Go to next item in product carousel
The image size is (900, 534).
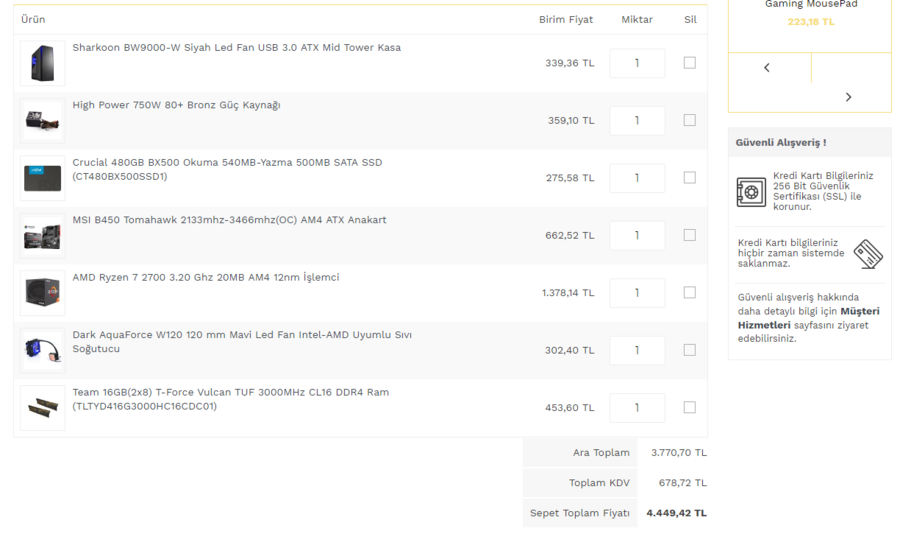(849, 97)
